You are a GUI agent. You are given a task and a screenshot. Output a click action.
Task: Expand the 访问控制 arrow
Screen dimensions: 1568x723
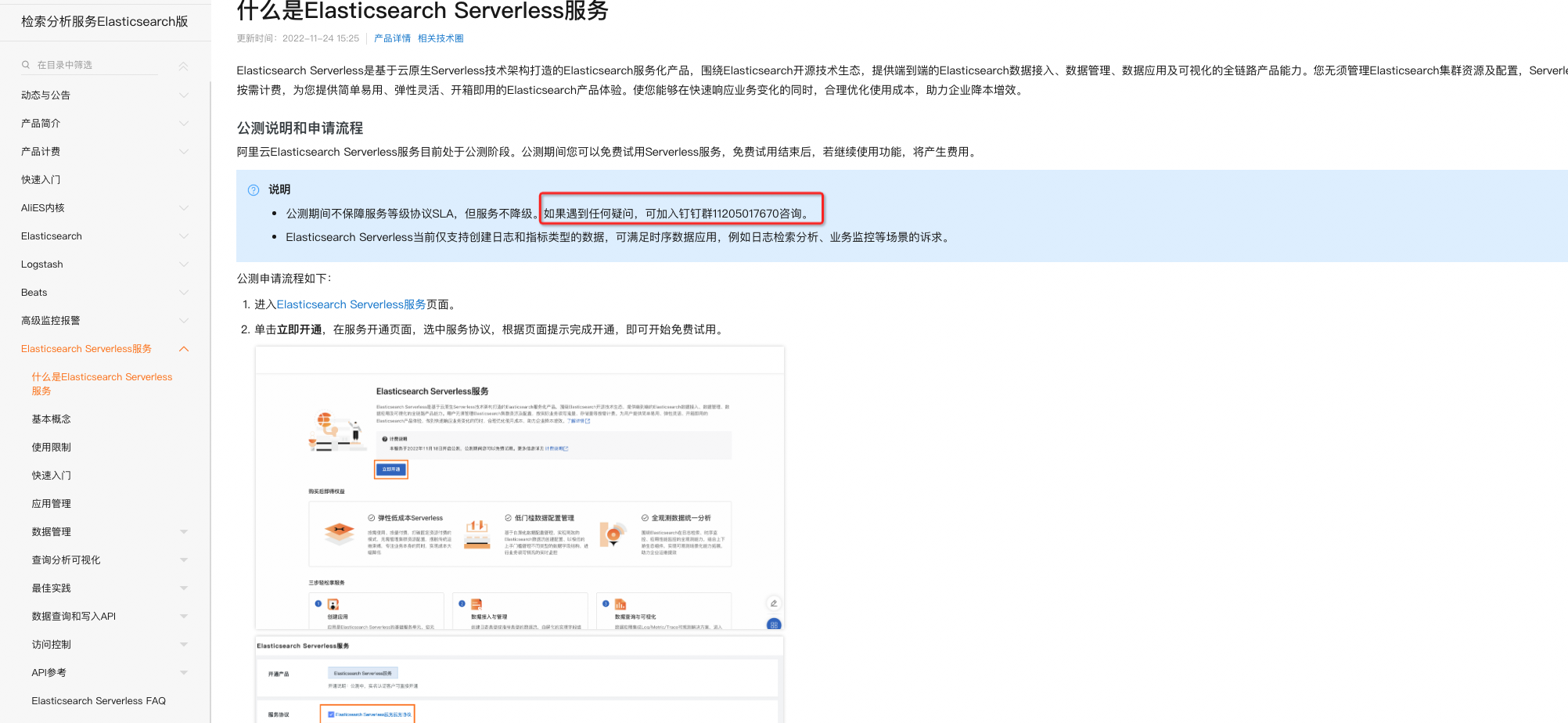tap(184, 645)
